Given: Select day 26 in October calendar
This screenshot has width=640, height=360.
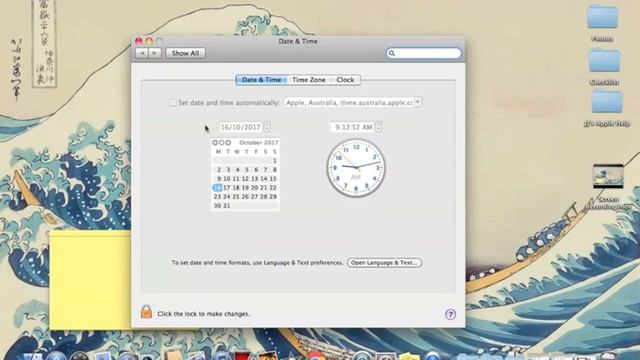Looking at the screenshot, I should point(245,197).
